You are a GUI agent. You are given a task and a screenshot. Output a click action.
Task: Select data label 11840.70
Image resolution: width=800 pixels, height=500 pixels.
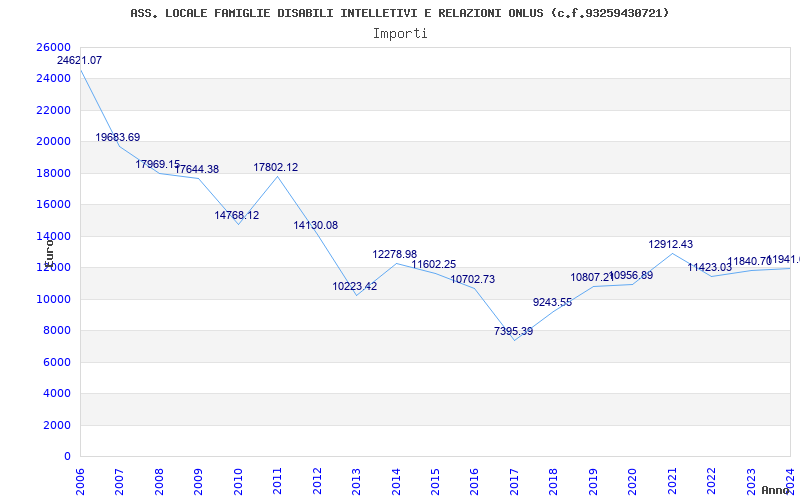tap(749, 262)
